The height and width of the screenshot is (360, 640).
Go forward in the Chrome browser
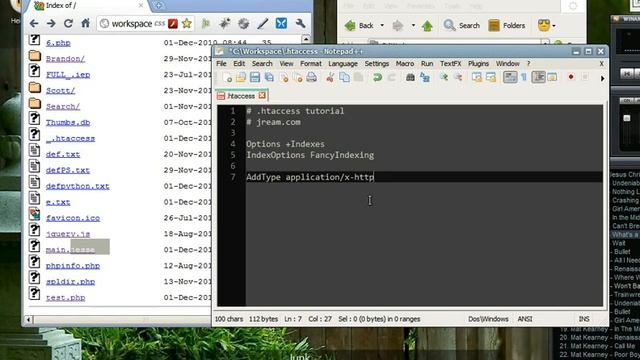coord(51,24)
